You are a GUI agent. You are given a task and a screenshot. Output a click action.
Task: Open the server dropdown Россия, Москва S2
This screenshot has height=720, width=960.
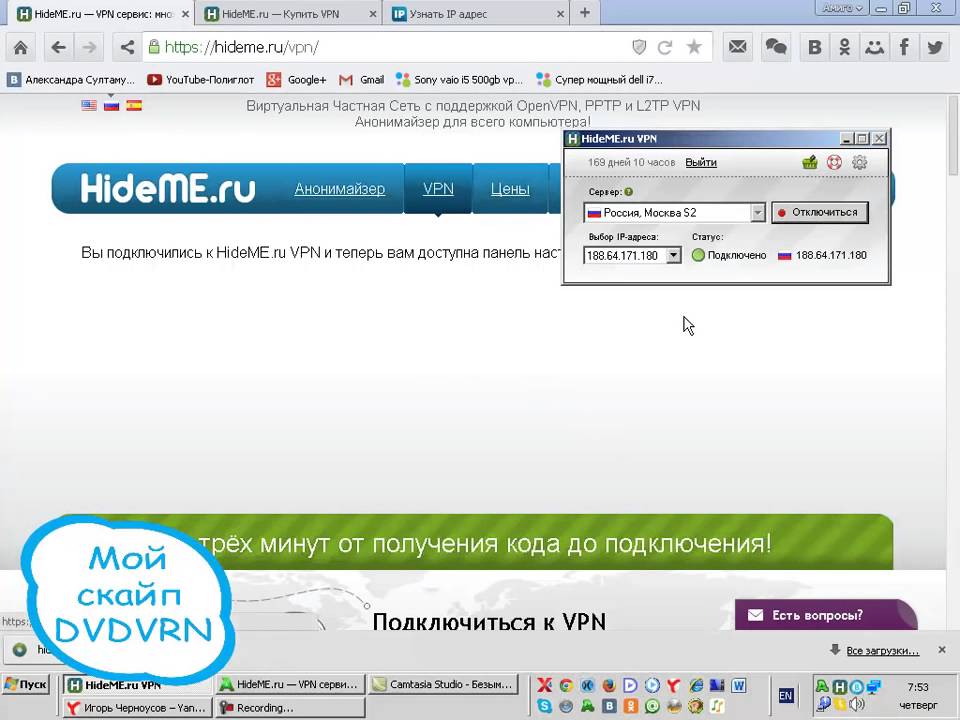(675, 212)
